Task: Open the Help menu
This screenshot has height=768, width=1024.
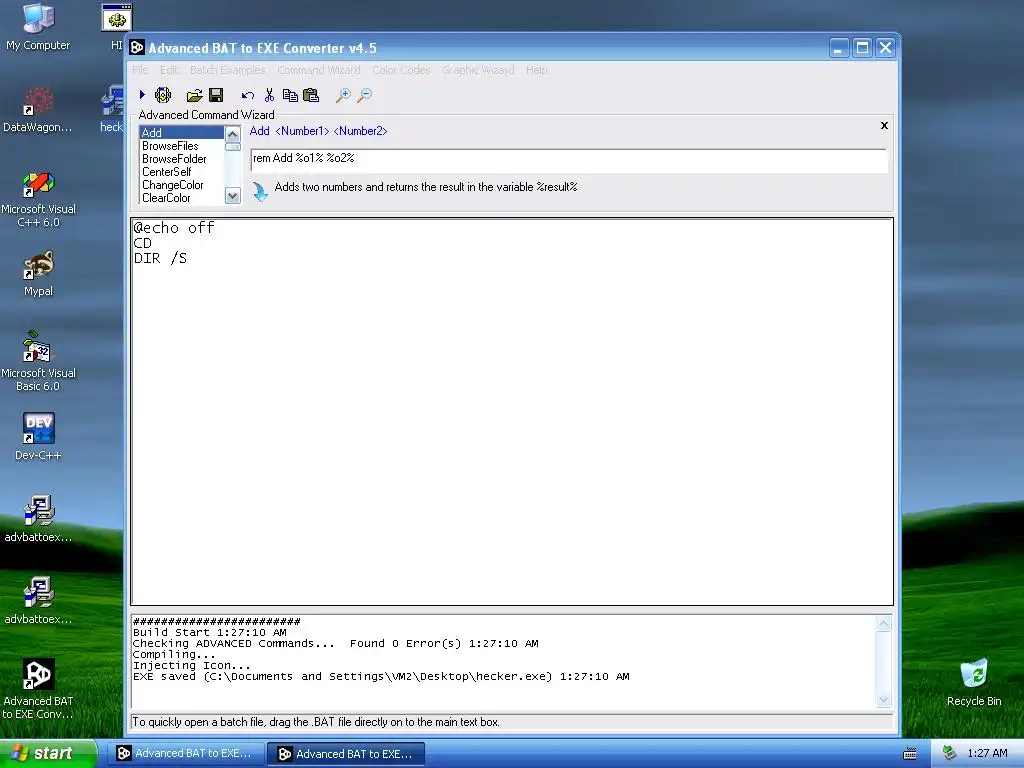Action: pos(536,70)
